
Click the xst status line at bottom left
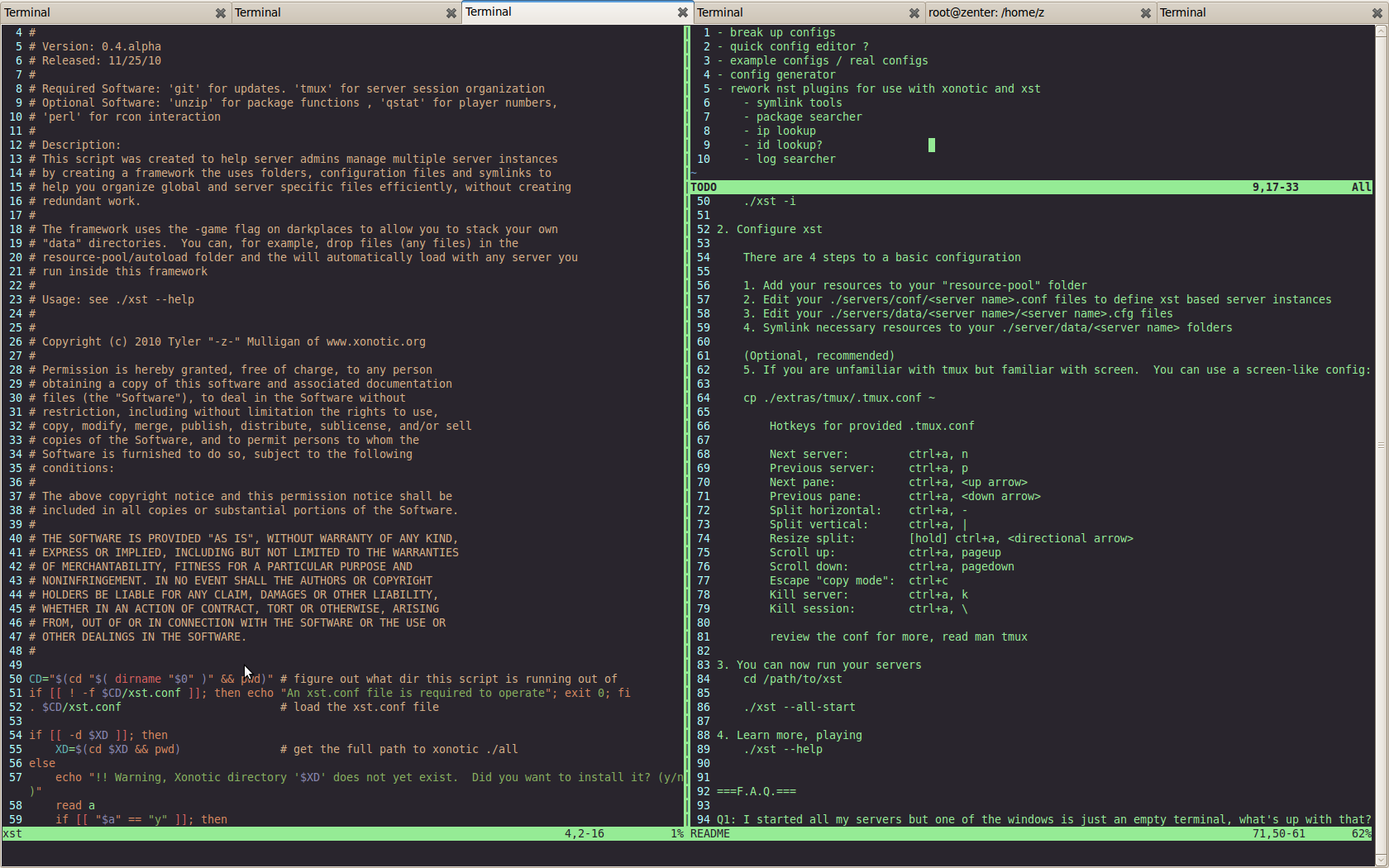click(x=13, y=834)
